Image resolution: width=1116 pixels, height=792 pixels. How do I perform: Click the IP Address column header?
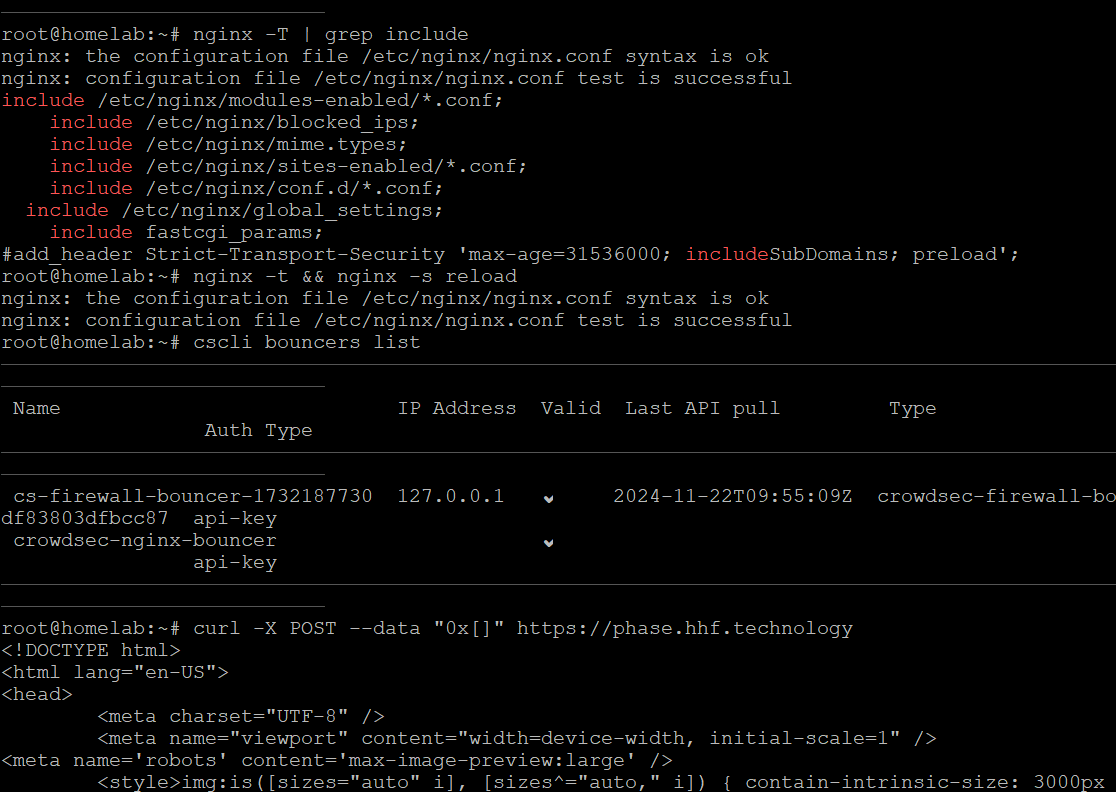tap(457, 408)
